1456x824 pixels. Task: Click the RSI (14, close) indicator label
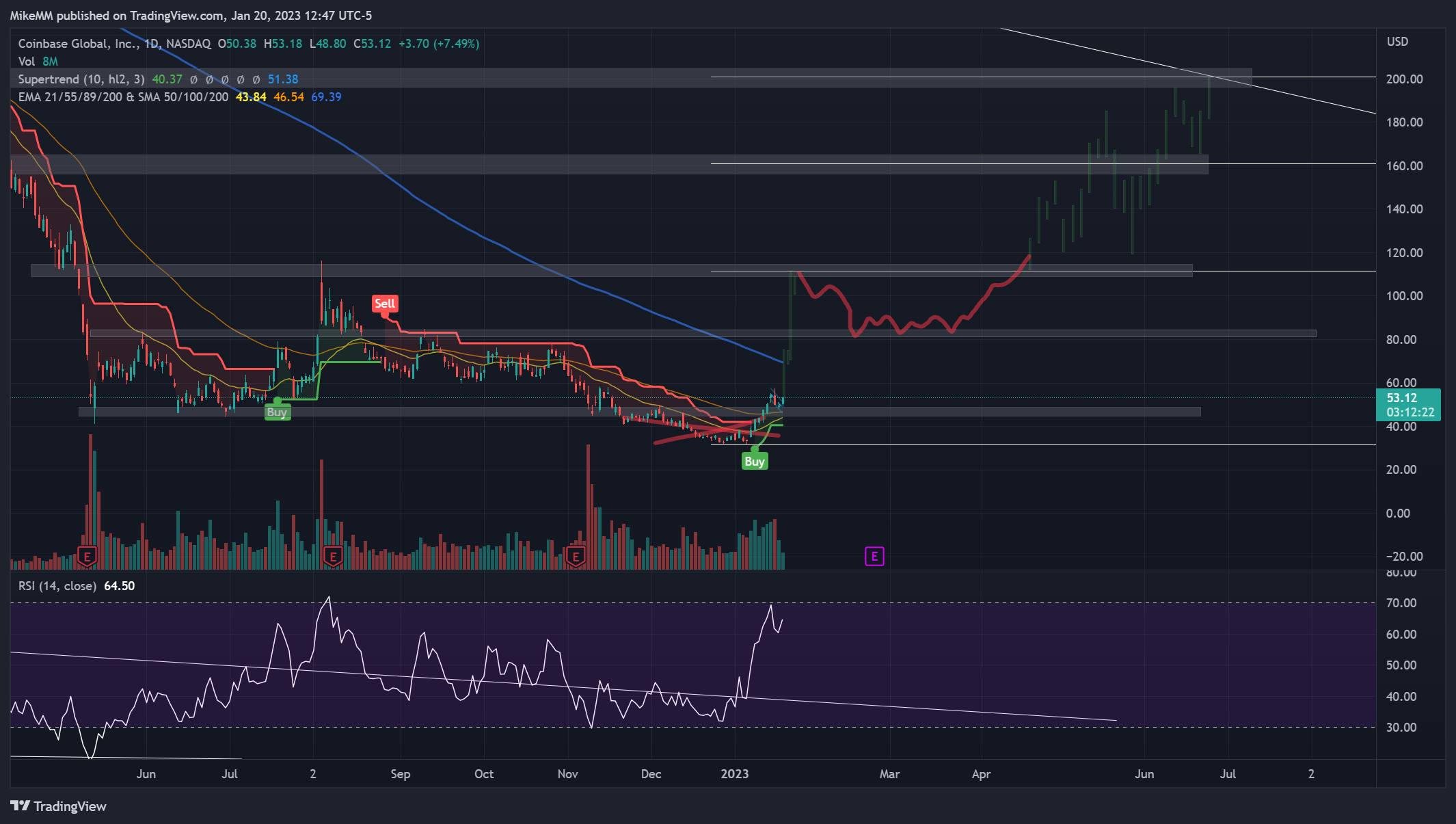click(57, 586)
